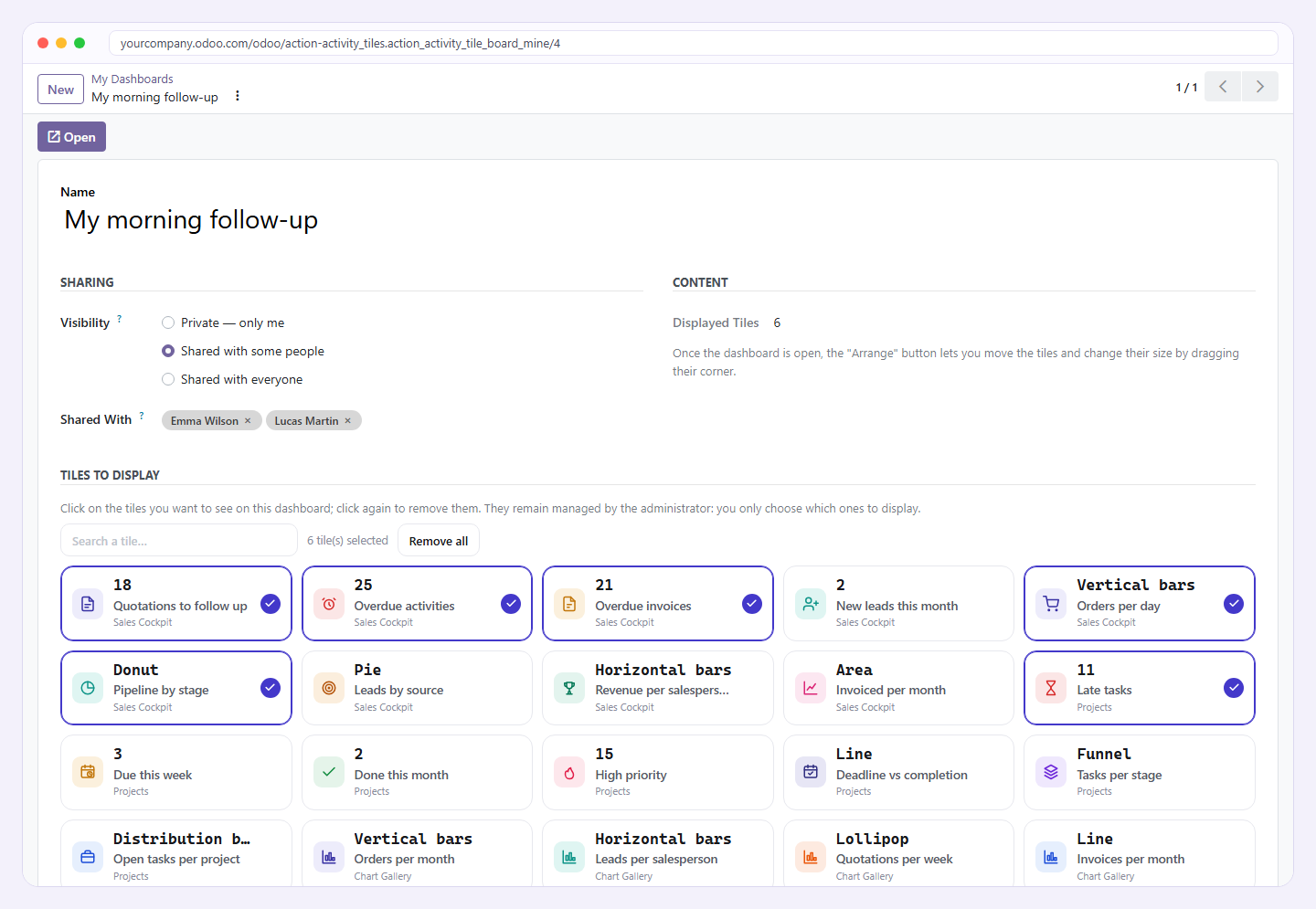Click the Late tasks hourglass icon
1316x909 pixels.
pos(1051,688)
